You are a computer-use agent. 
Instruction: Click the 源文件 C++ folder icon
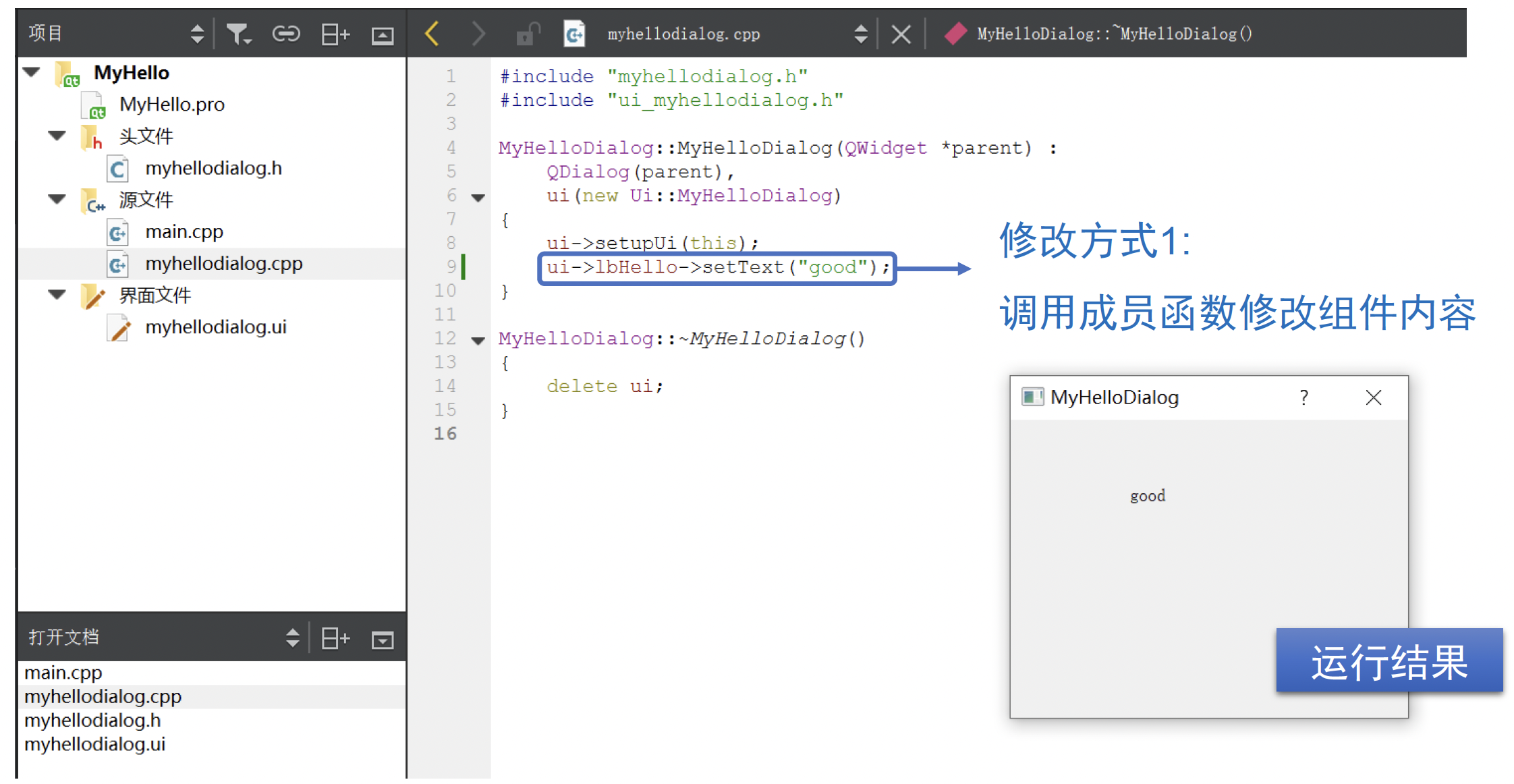93,200
